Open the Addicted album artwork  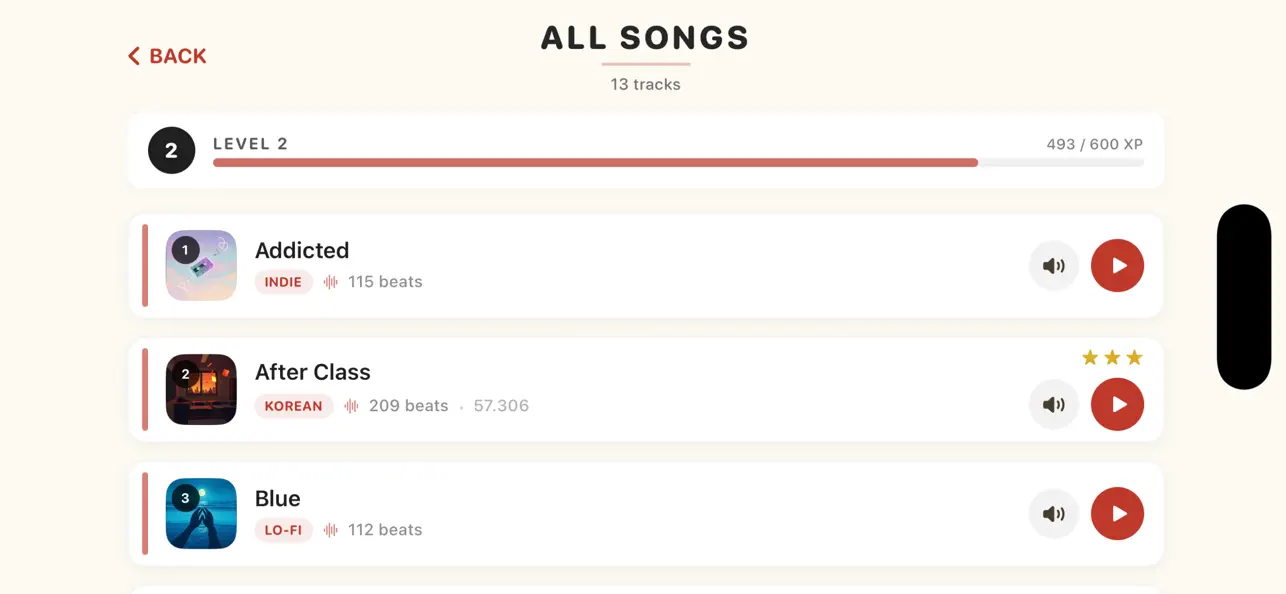[201, 266]
